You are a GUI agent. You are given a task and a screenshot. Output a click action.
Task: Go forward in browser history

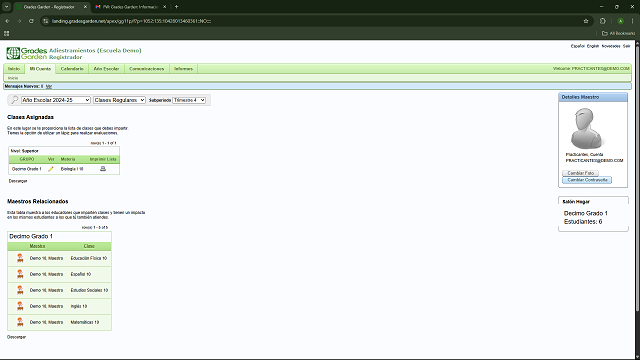click(x=19, y=21)
